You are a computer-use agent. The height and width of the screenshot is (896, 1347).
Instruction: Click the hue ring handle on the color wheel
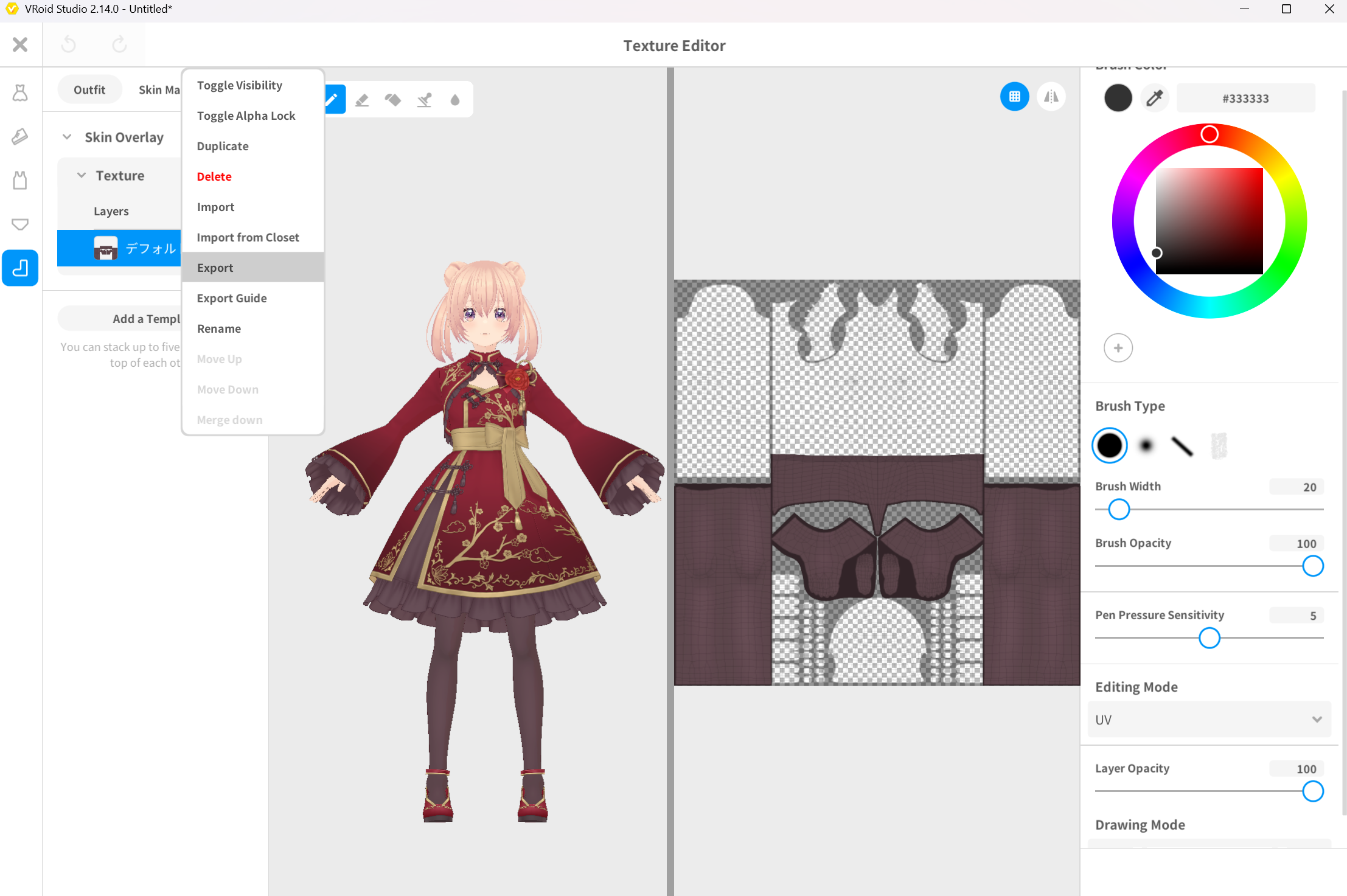click(1209, 134)
